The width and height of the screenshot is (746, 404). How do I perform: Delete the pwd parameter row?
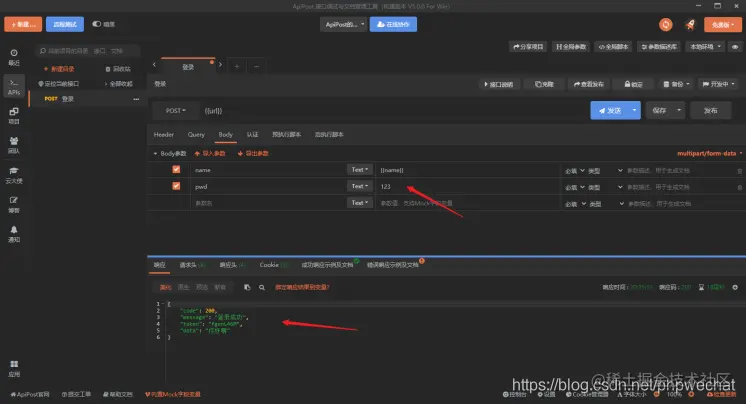click(739, 187)
